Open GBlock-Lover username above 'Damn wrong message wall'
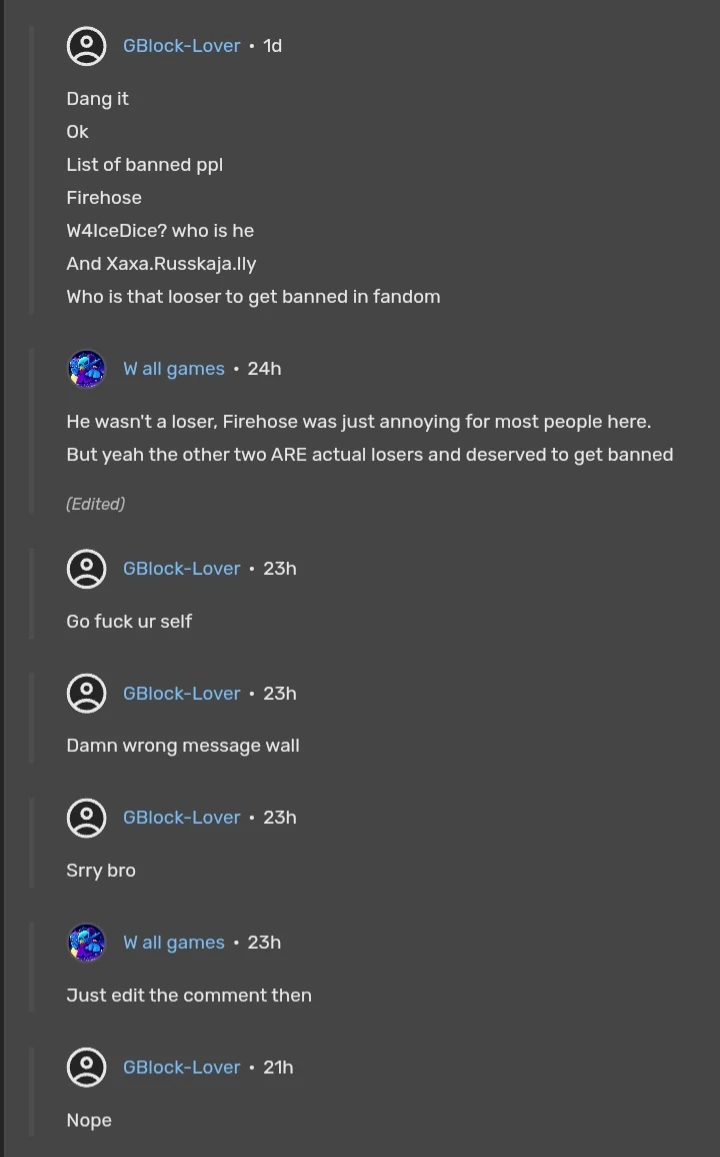Viewport: 720px width, 1157px height. (181, 693)
